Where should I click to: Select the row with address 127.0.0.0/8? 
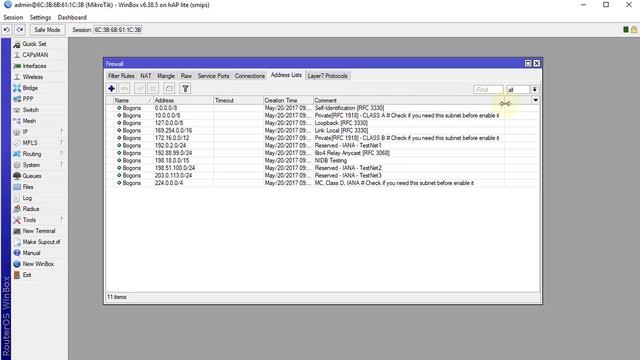click(322, 123)
